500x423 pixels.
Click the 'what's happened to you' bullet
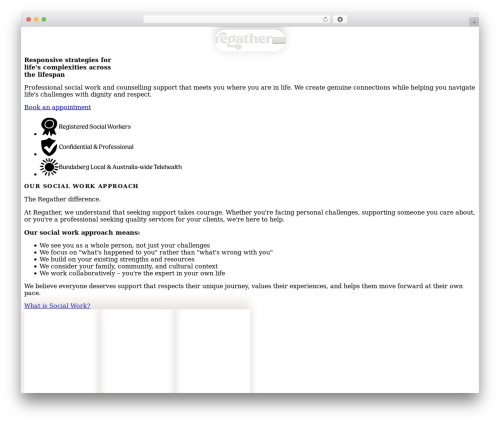156,252
